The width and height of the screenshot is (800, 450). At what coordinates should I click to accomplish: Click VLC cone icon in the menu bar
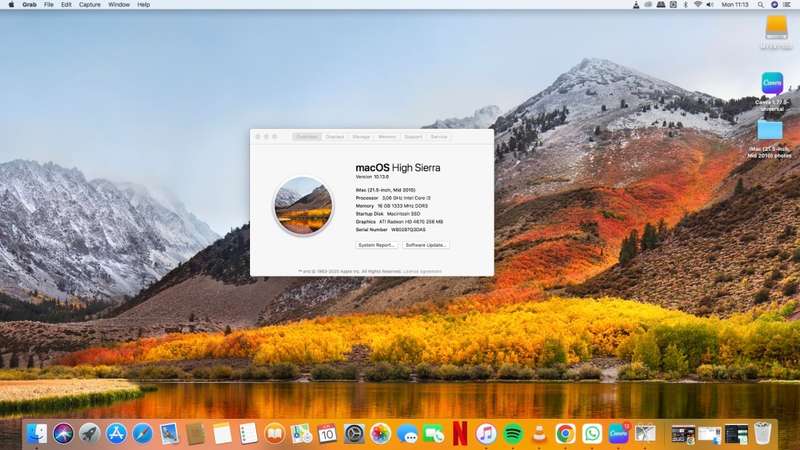[x=636, y=5]
